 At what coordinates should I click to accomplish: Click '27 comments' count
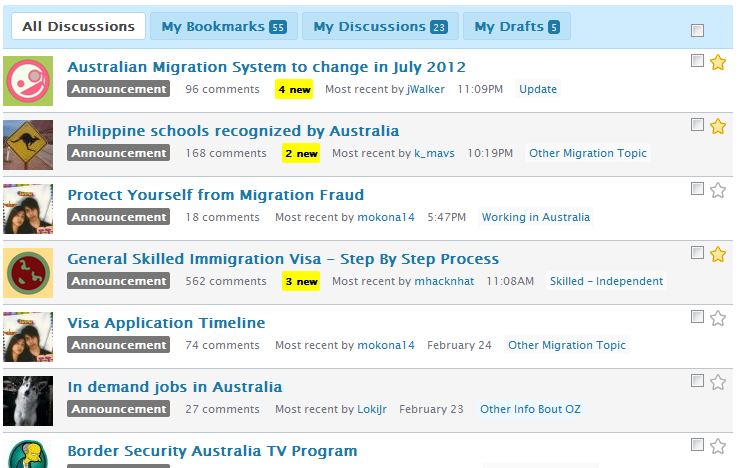click(x=222, y=409)
